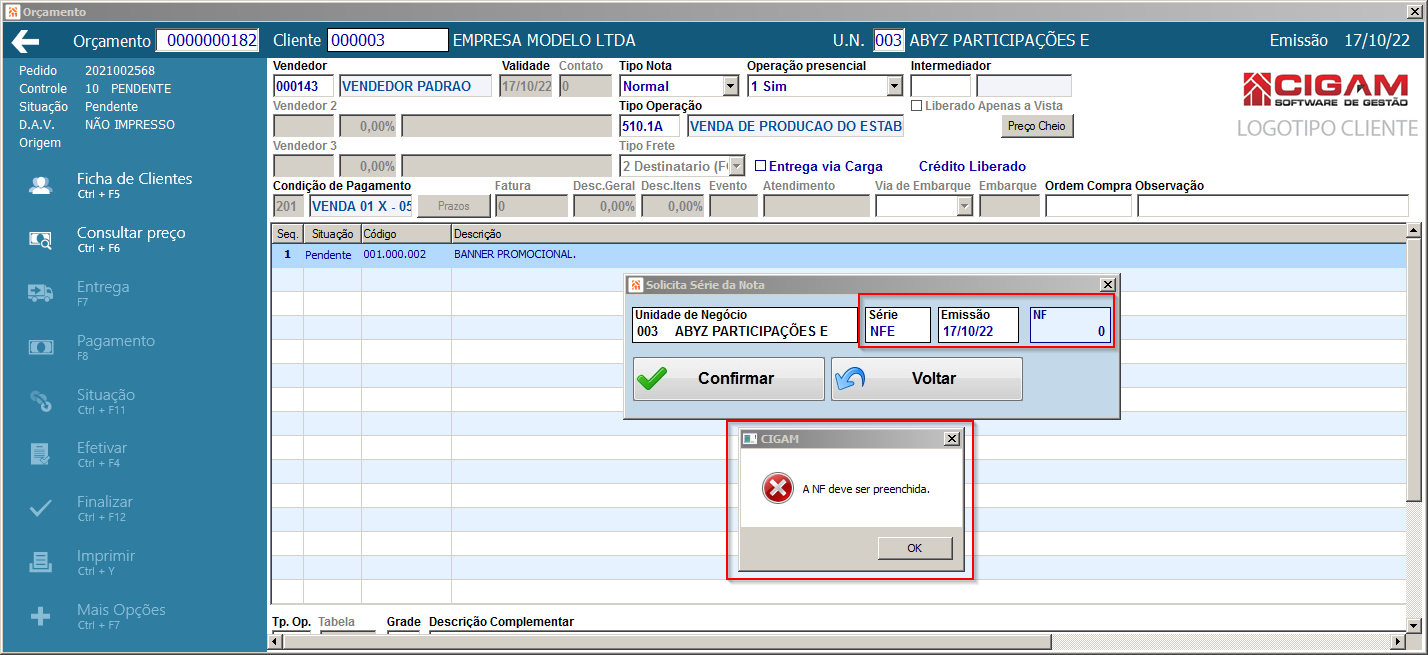Screen dimensions: 1428x655
Task: Click the Orçamento window title icon
Action: (x=12, y=12)
